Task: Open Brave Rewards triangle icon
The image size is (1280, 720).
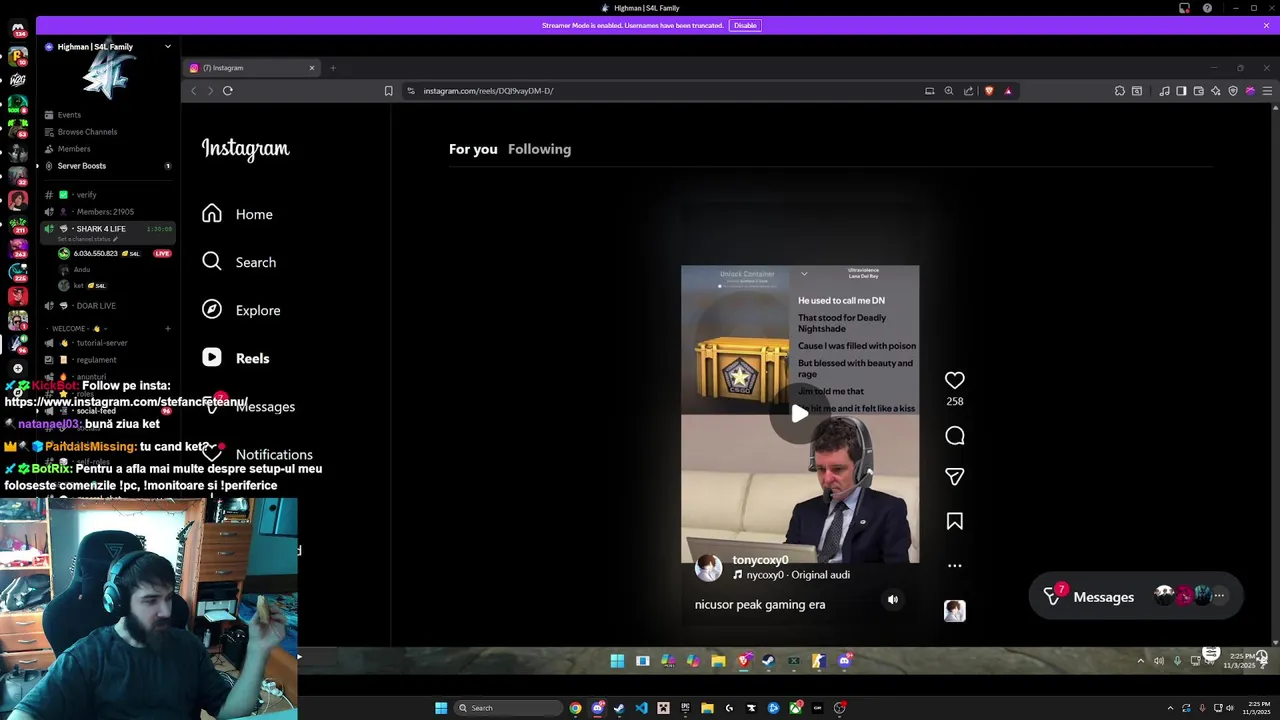Action: [x=1008, y=91]
